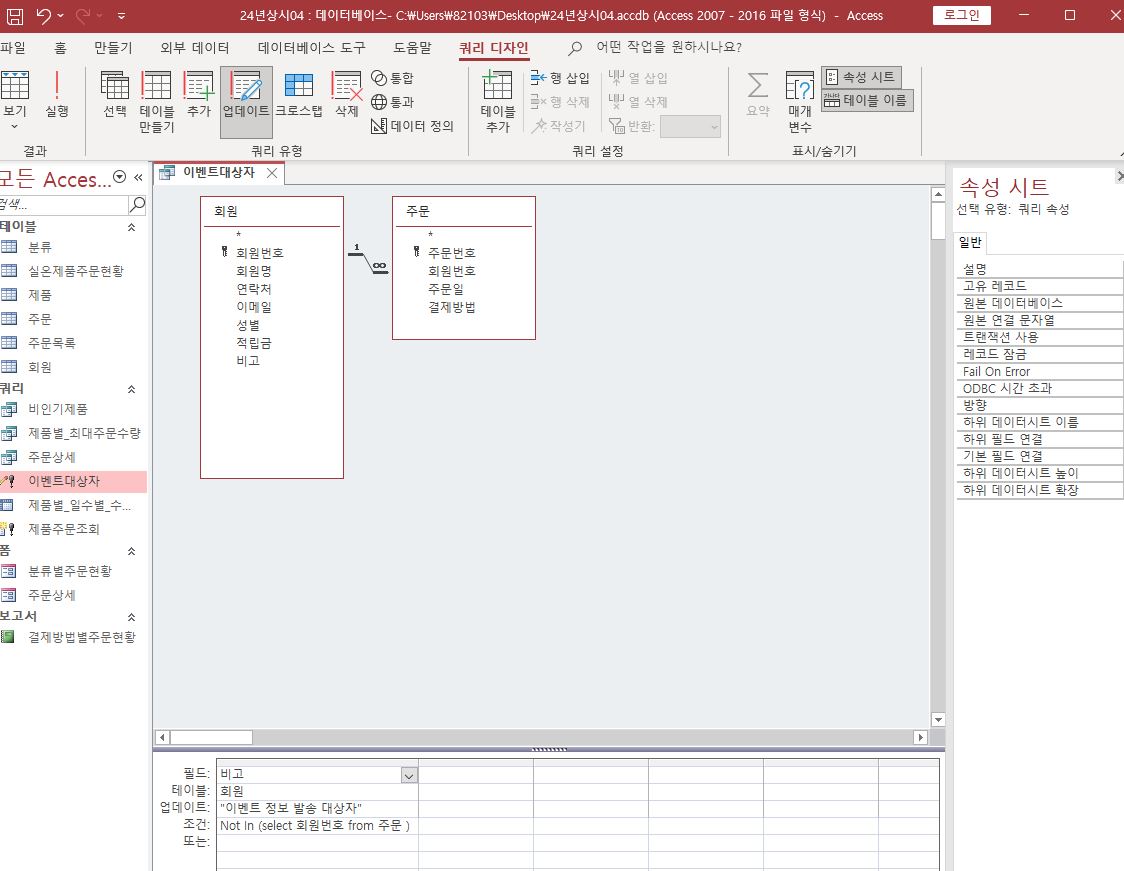Click the Login (로그인) button

[962, 15]
